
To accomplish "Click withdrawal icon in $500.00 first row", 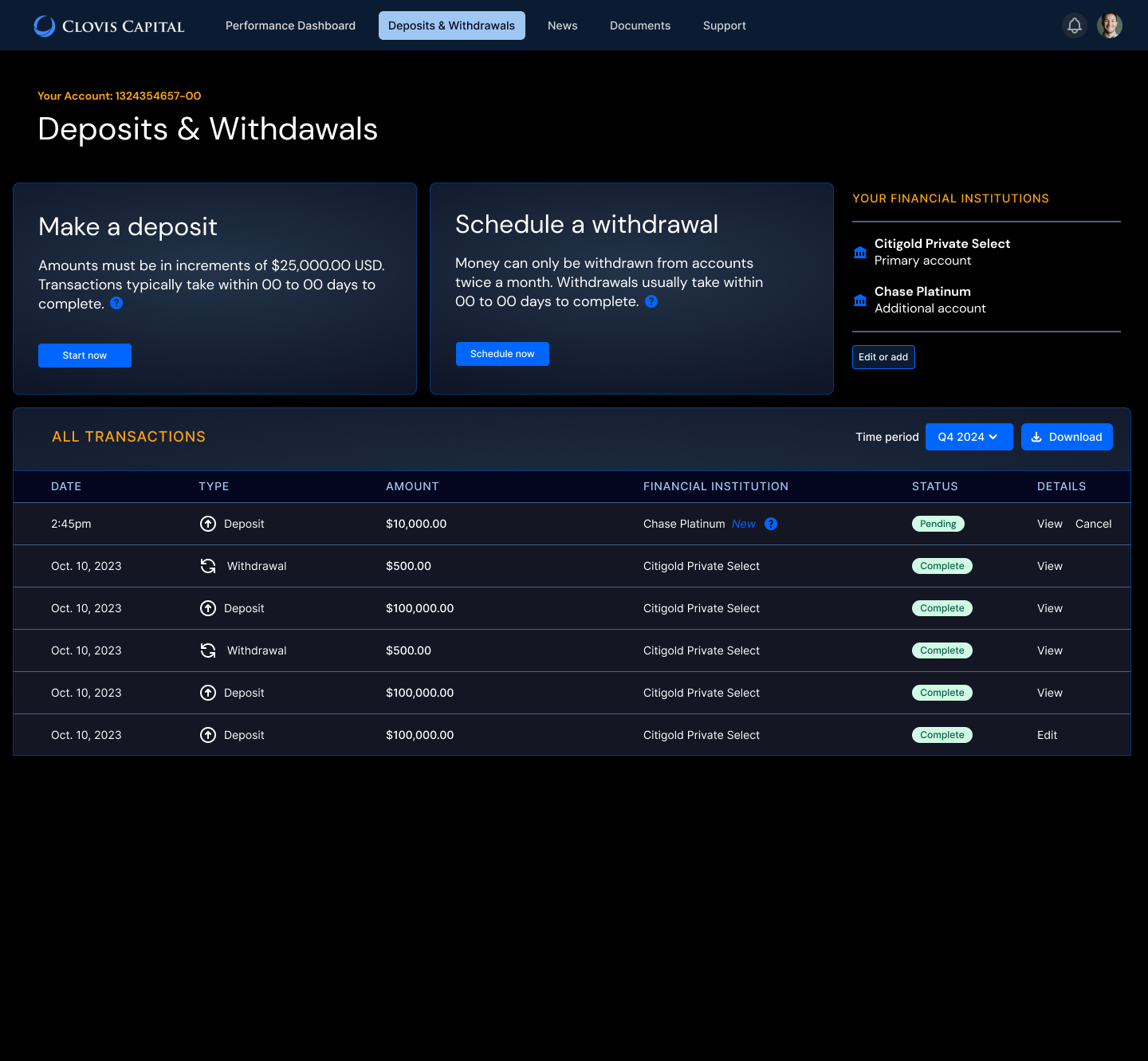I will point(208,566).
